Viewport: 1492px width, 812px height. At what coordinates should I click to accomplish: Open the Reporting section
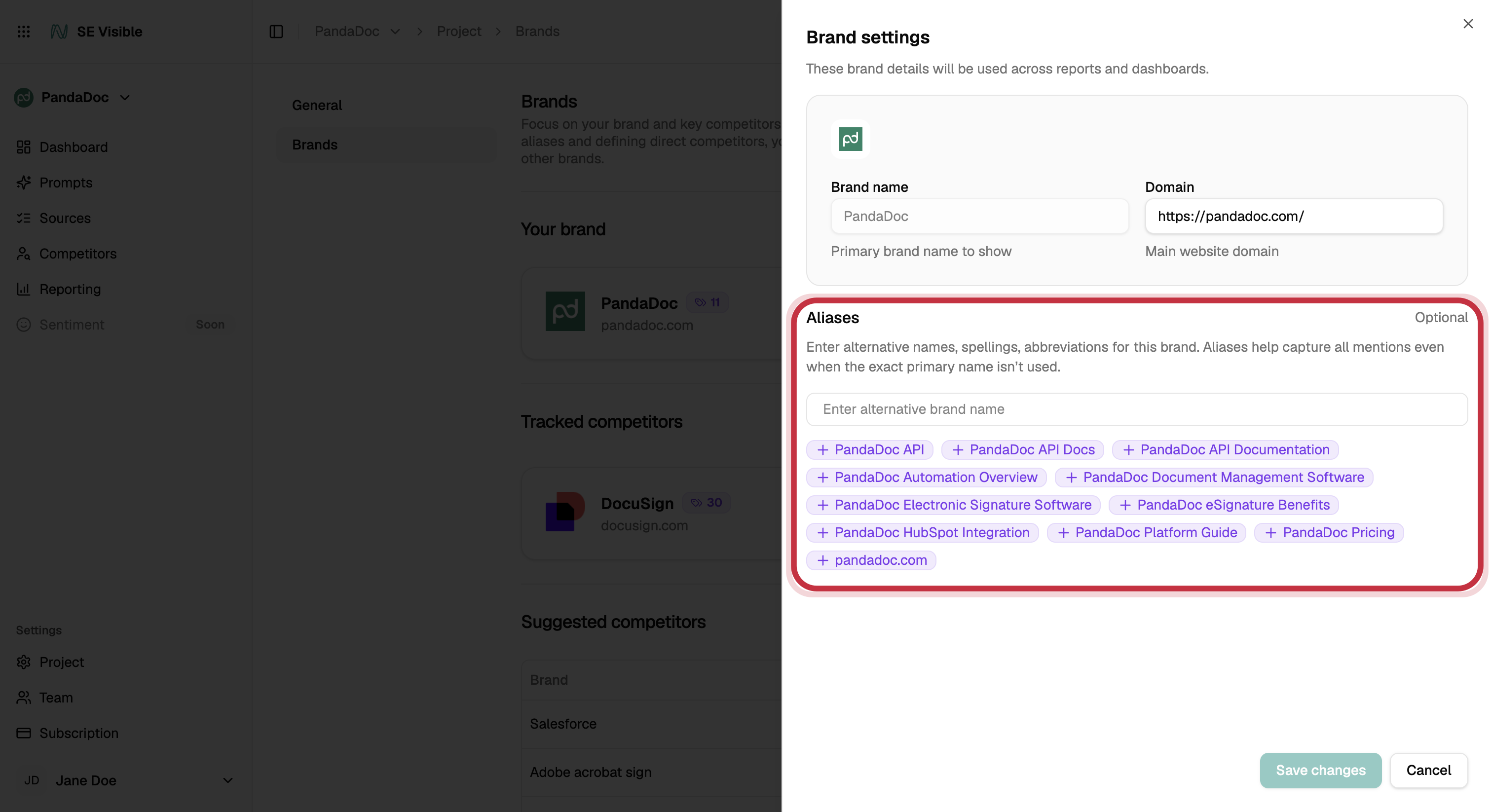click(x=70, y=289)
